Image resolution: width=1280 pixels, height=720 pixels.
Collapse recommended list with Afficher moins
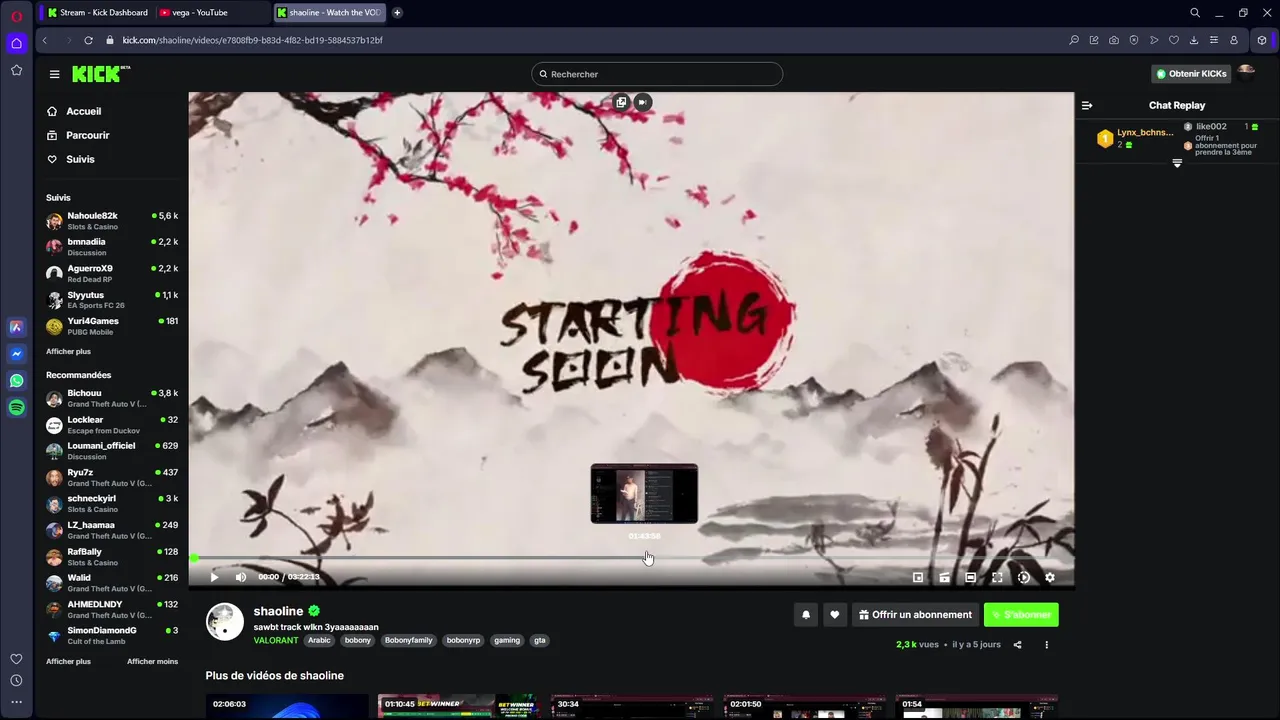pos(152,662)
